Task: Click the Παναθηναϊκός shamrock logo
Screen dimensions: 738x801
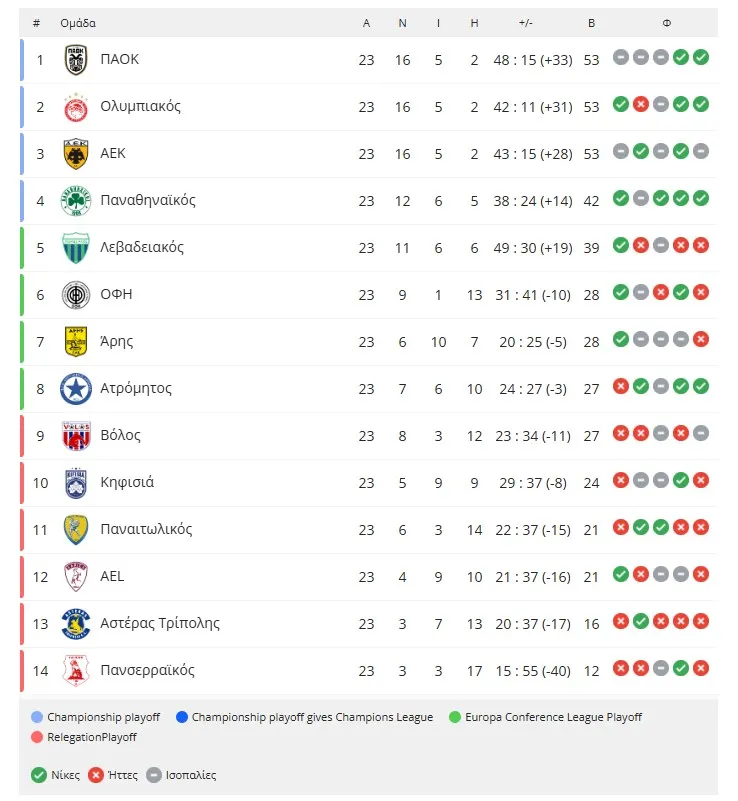Action: coord(76,201)
